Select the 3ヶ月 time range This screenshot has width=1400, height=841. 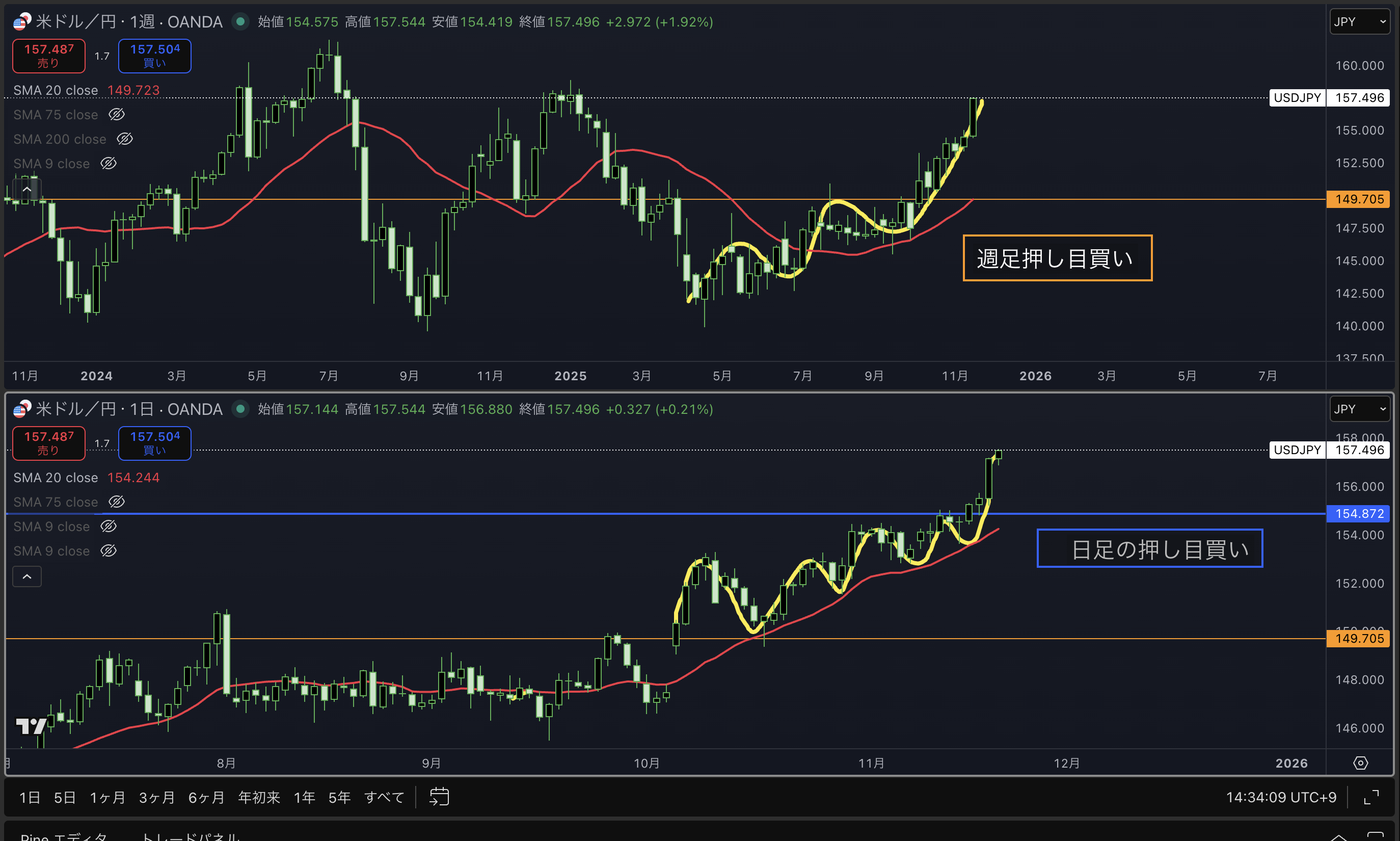(x=157, y=797)
